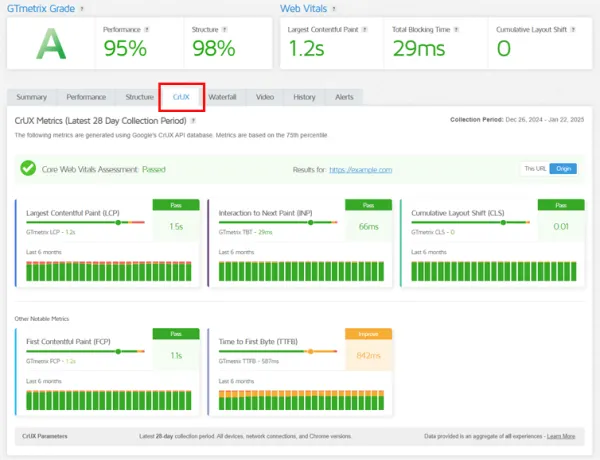Viewport: 600px width, 460px height.
Task: Click the TTFB last 6 months chart
Action: click(301, 400)
